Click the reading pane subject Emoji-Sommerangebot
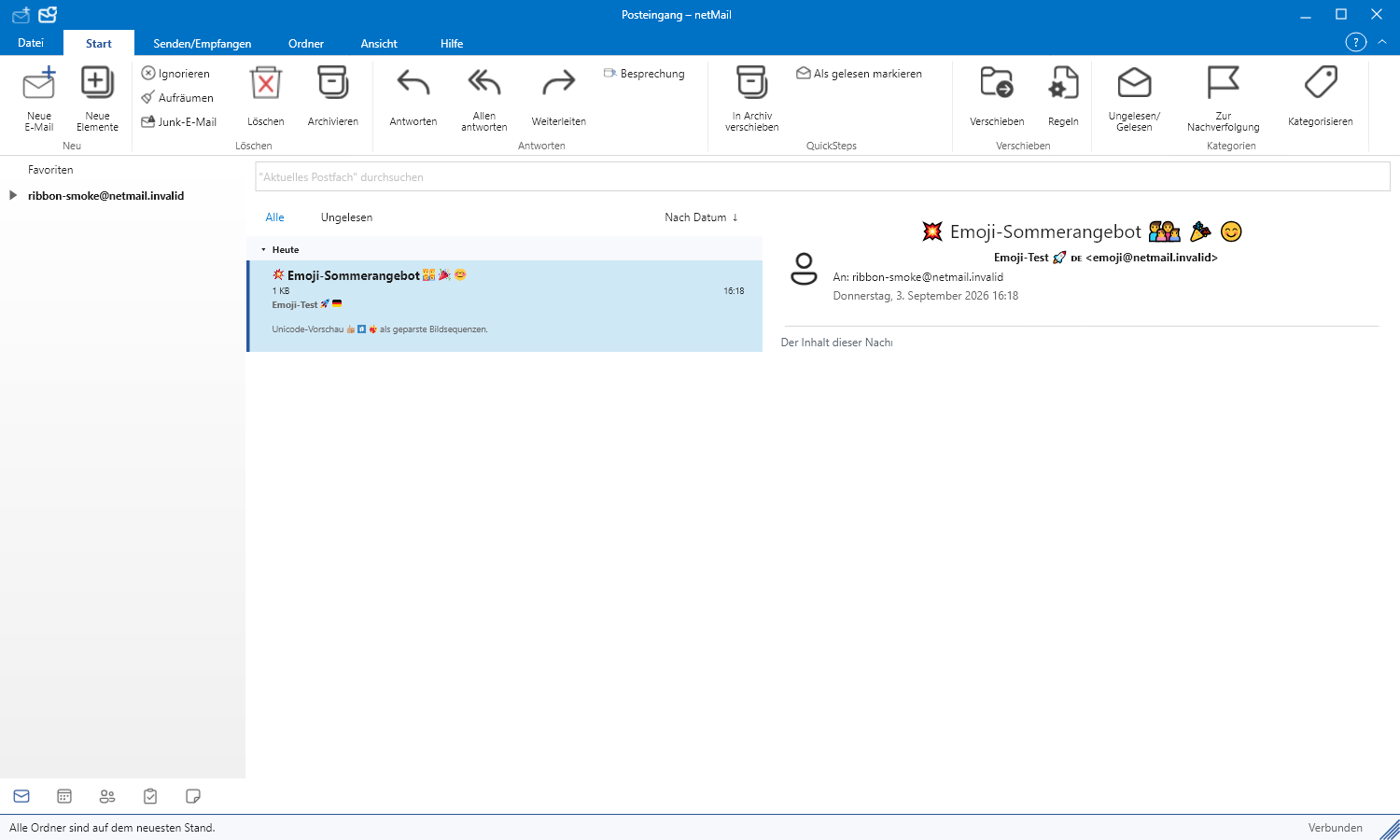This screenshot has height=840, width=1400. (1045, 231)
